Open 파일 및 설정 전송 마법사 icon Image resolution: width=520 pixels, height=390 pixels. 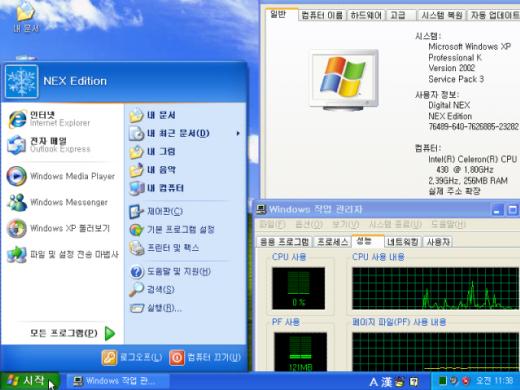17,254
